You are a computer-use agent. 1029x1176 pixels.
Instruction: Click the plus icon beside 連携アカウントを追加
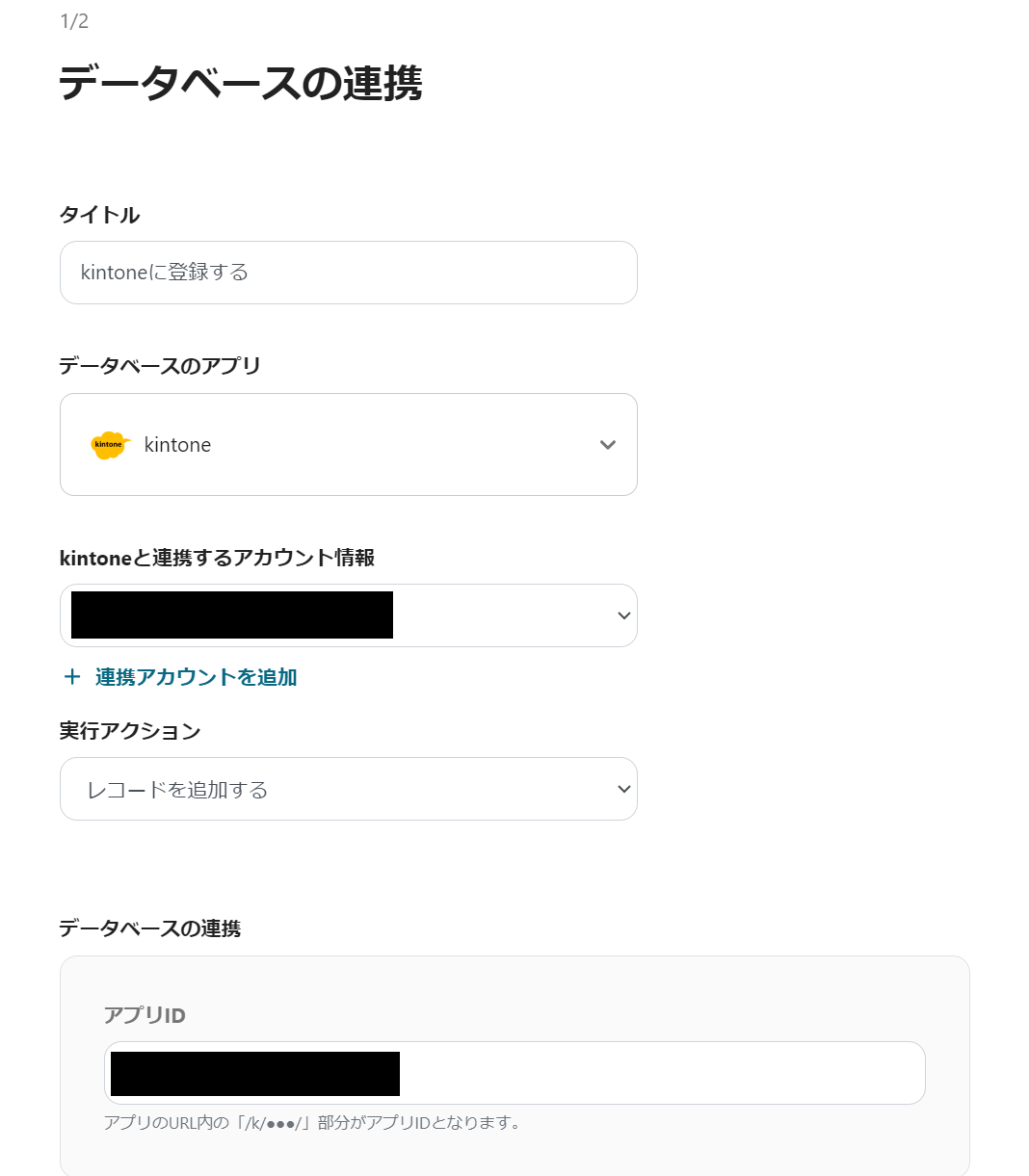(x=72, y=677)
